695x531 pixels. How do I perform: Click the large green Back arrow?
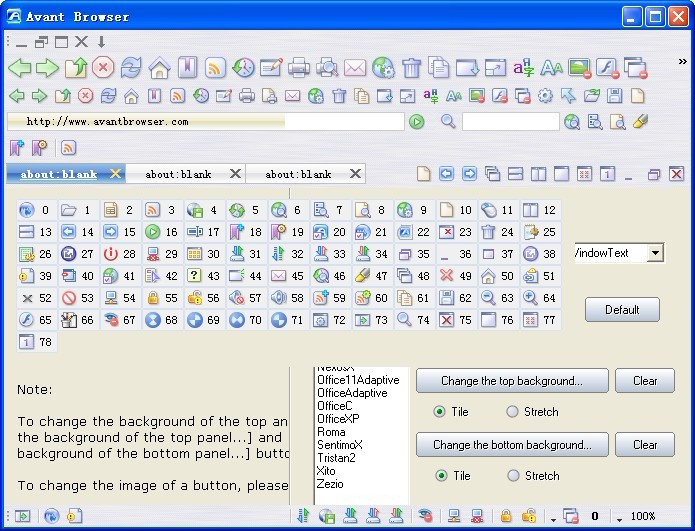point(20,68)
